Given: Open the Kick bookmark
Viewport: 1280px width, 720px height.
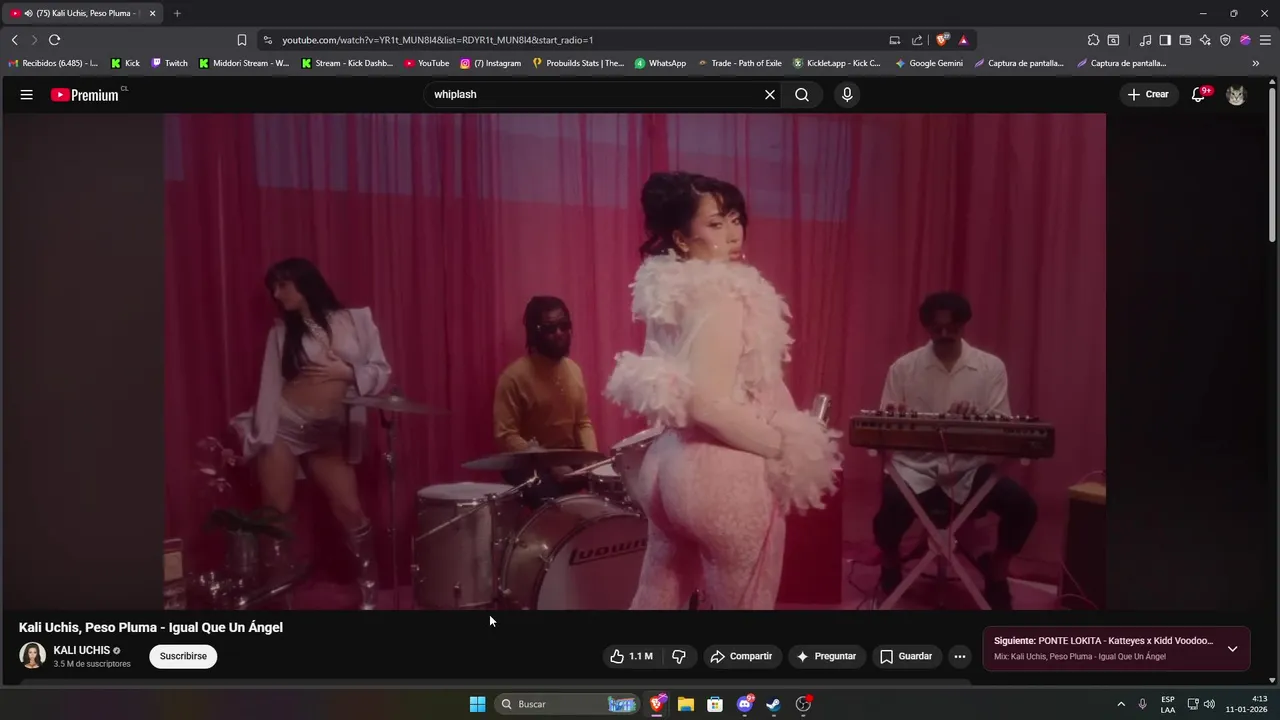Looking at the screenshot, I should pos(125,63).
